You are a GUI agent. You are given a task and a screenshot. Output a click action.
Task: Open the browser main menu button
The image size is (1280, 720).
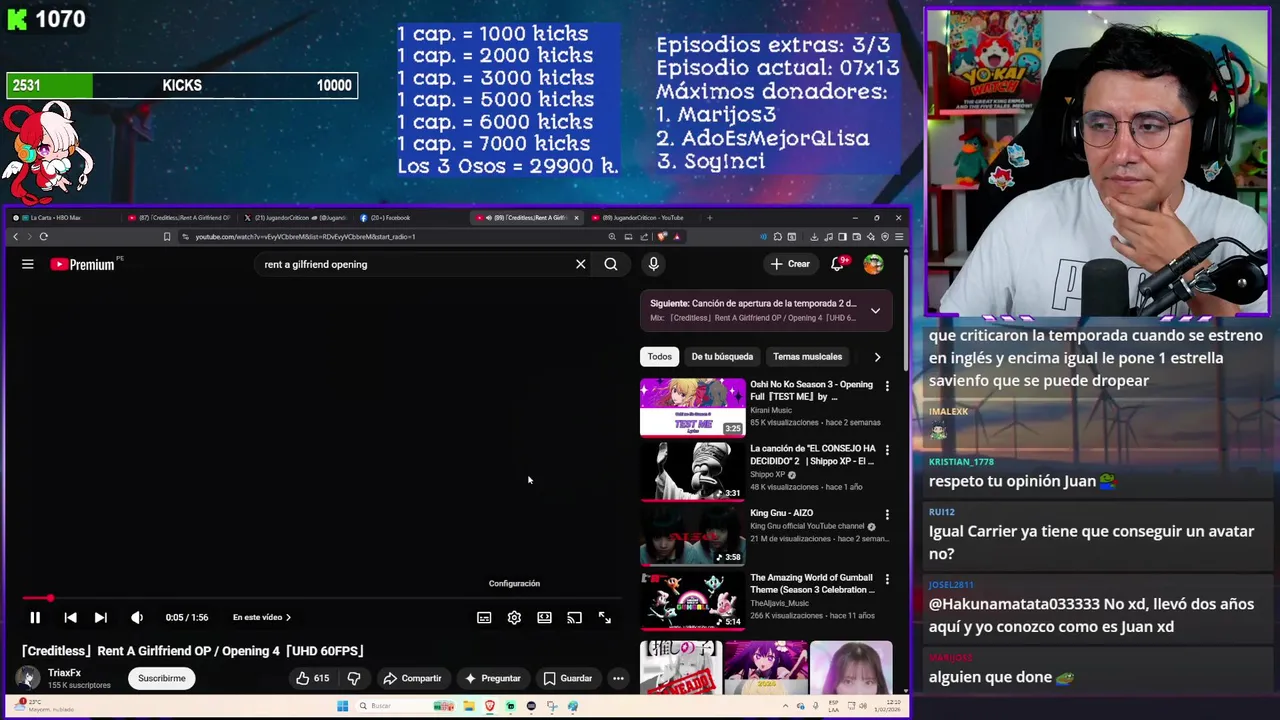coord(899,237)
